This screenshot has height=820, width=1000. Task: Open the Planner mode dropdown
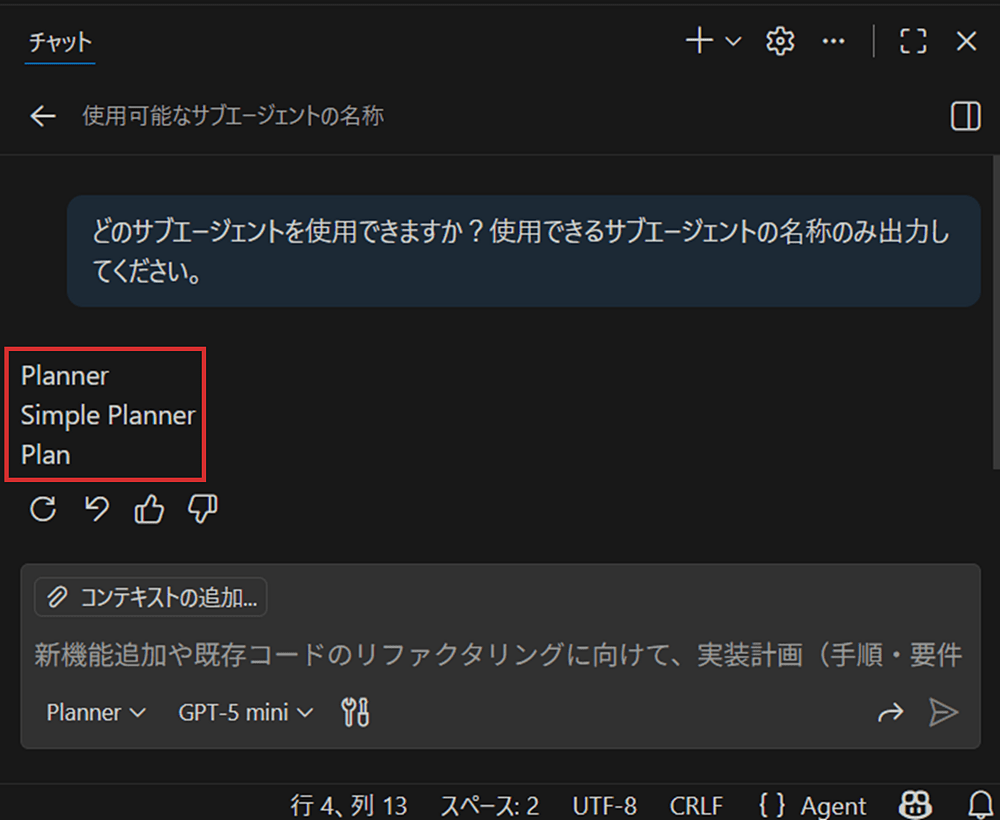(x=95, y=712)
